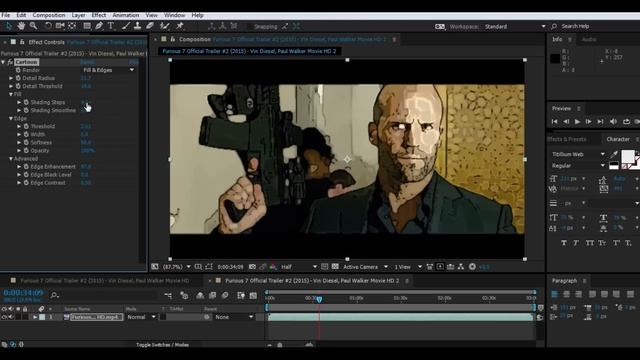Click Toggle Switches / Modes button
Image resolution: width=640 pixels, height=360 pixels.
click(162, 345)
